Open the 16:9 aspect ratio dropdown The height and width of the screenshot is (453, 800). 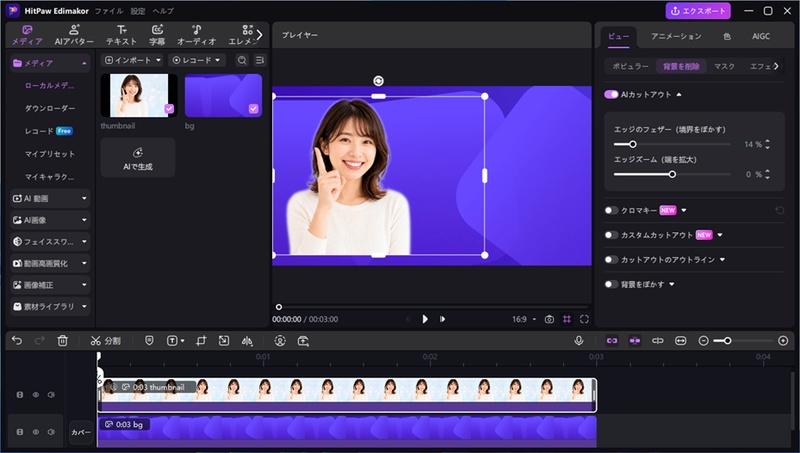(x=524, y=319)
